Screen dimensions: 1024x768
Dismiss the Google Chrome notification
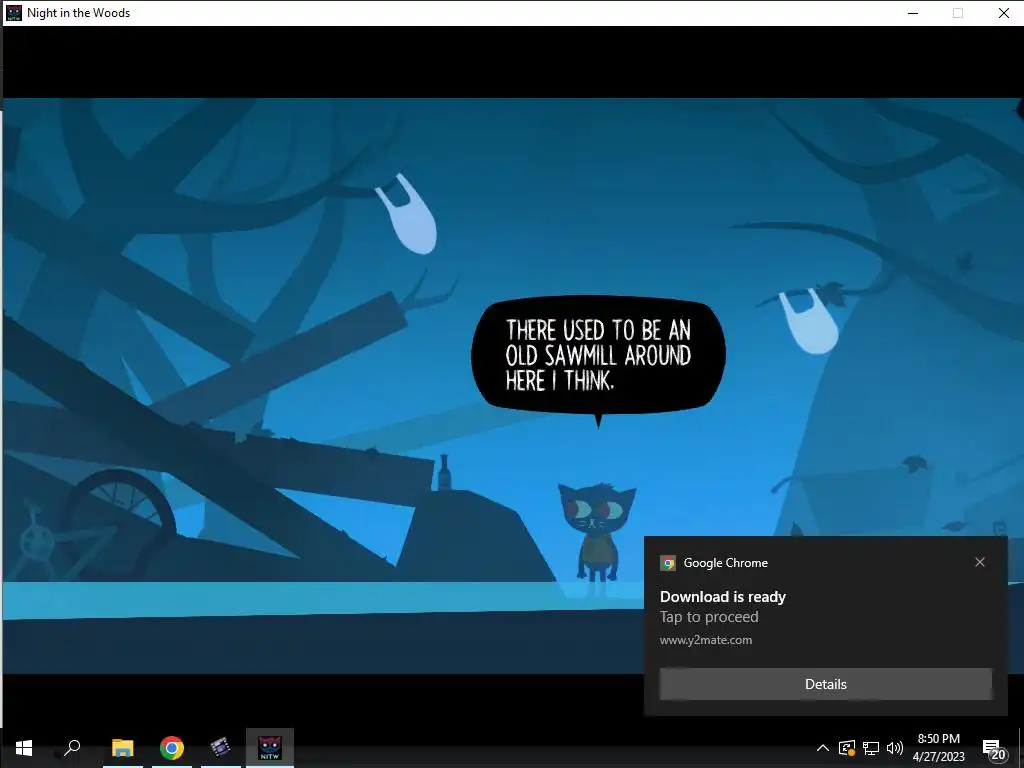coord(980,562)
